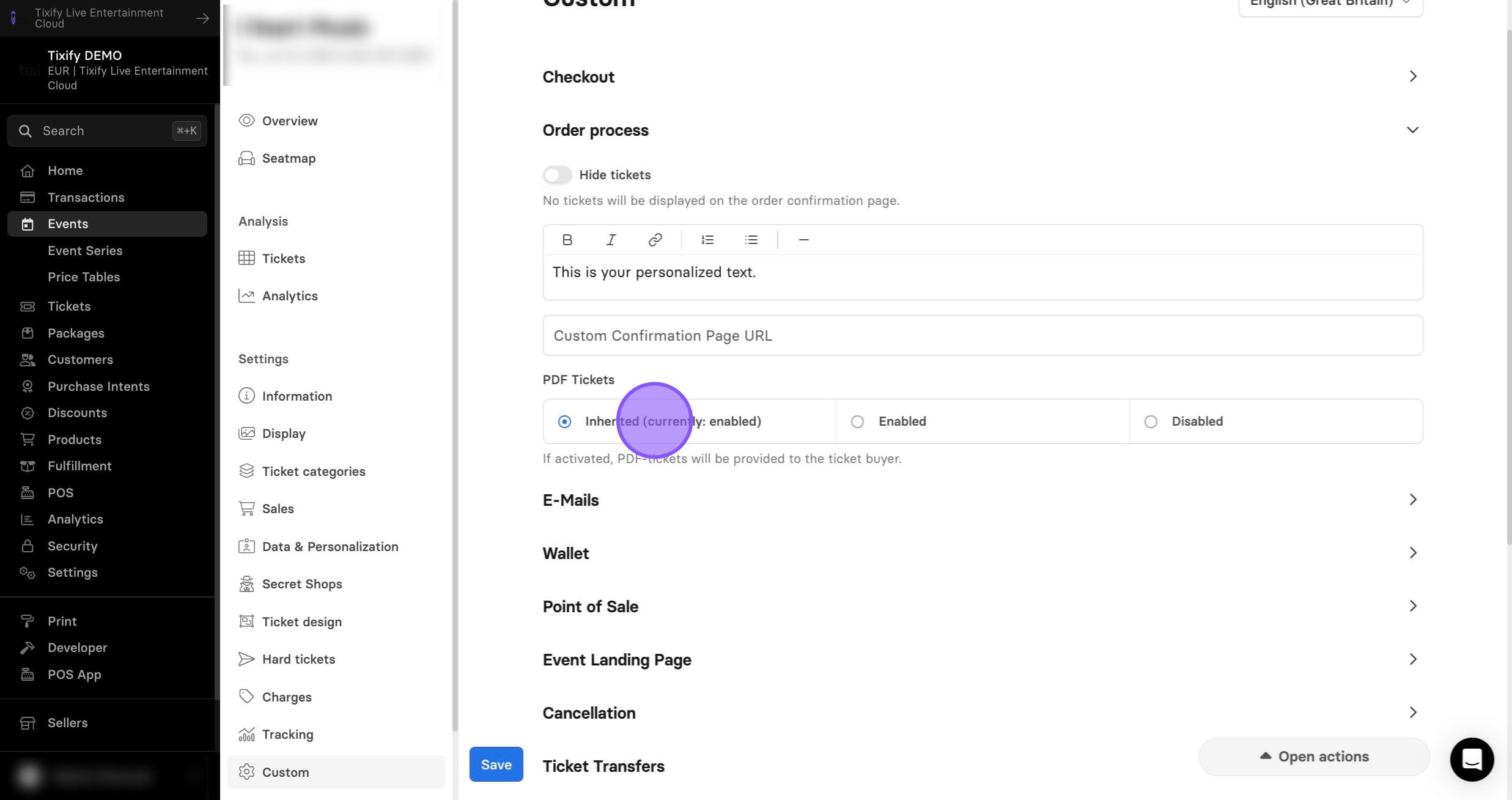Select Disabled PDF Tickets option
Image resolution: width=1512 pixels, height=800 pixels.
click(1276, 421)
